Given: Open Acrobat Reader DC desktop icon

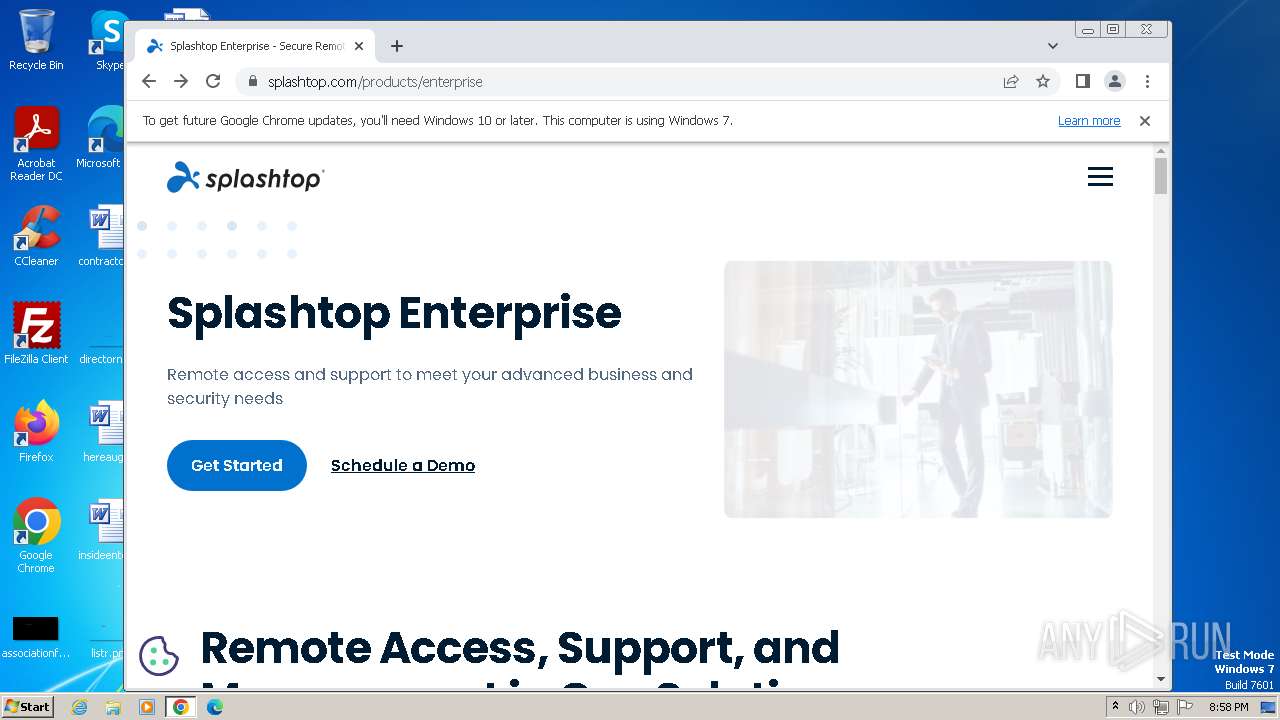Looking at the screenshot, I should point(36,144).
